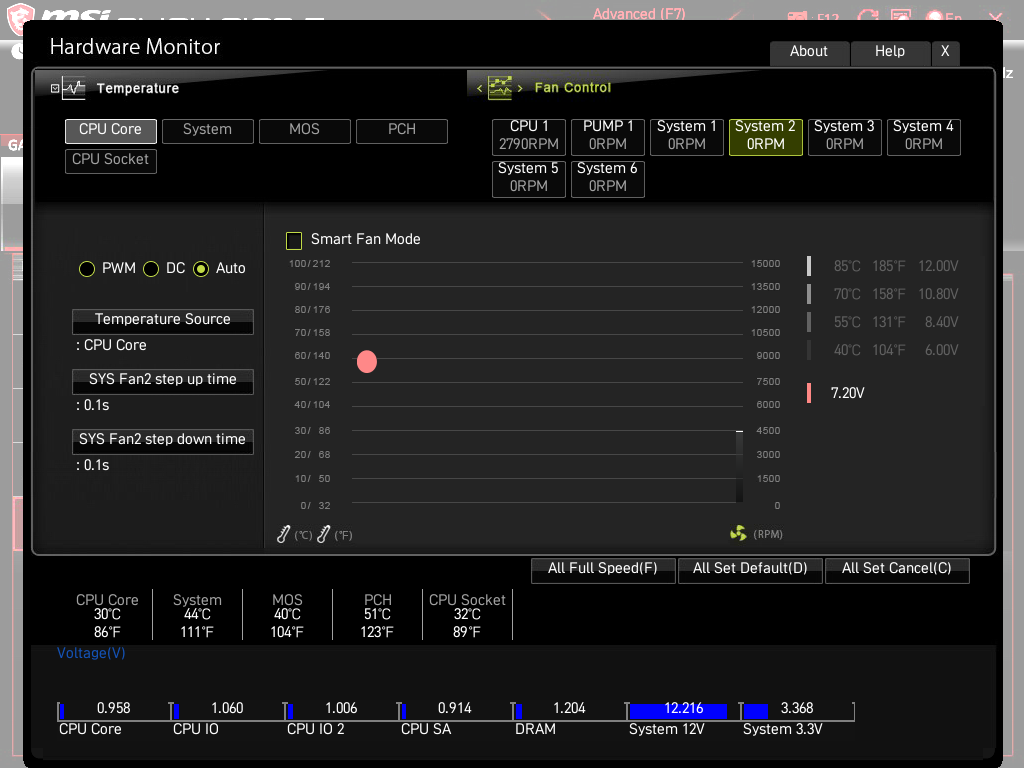The height and width of the screenshot is (768, 1024).
Task: Click the All Full Speed(F) button
Action: point(603,569)
